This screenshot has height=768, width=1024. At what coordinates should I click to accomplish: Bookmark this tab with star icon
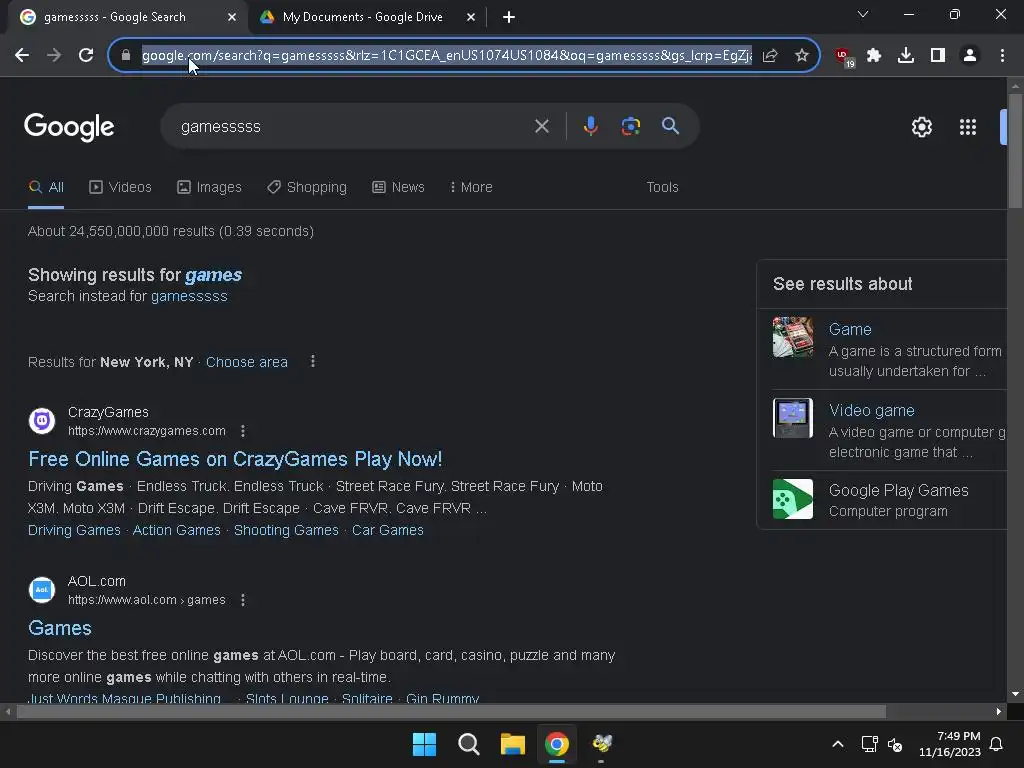point(802,56)
